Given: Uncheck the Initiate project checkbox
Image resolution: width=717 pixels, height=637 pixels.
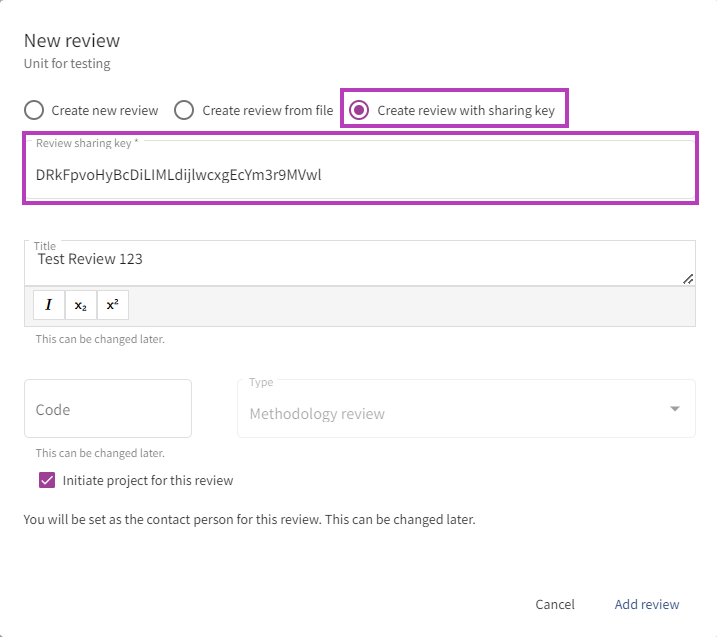Looking at the screenshot, I should click(47, 481).
